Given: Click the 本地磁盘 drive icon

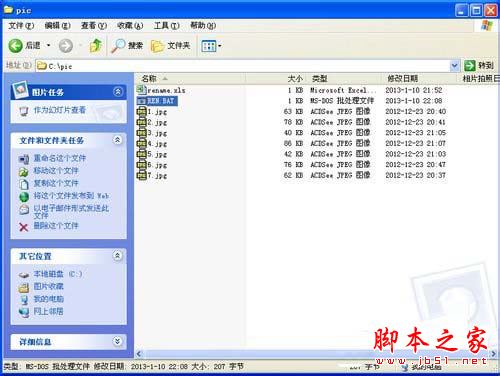Looking at the screenshot, I should coord(24,275).
